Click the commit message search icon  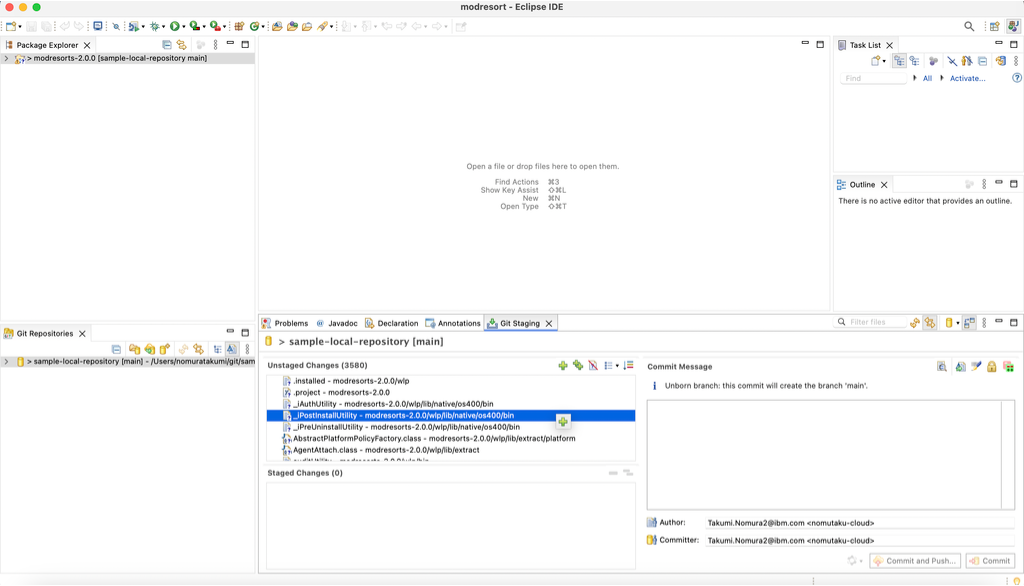point(942,366)
